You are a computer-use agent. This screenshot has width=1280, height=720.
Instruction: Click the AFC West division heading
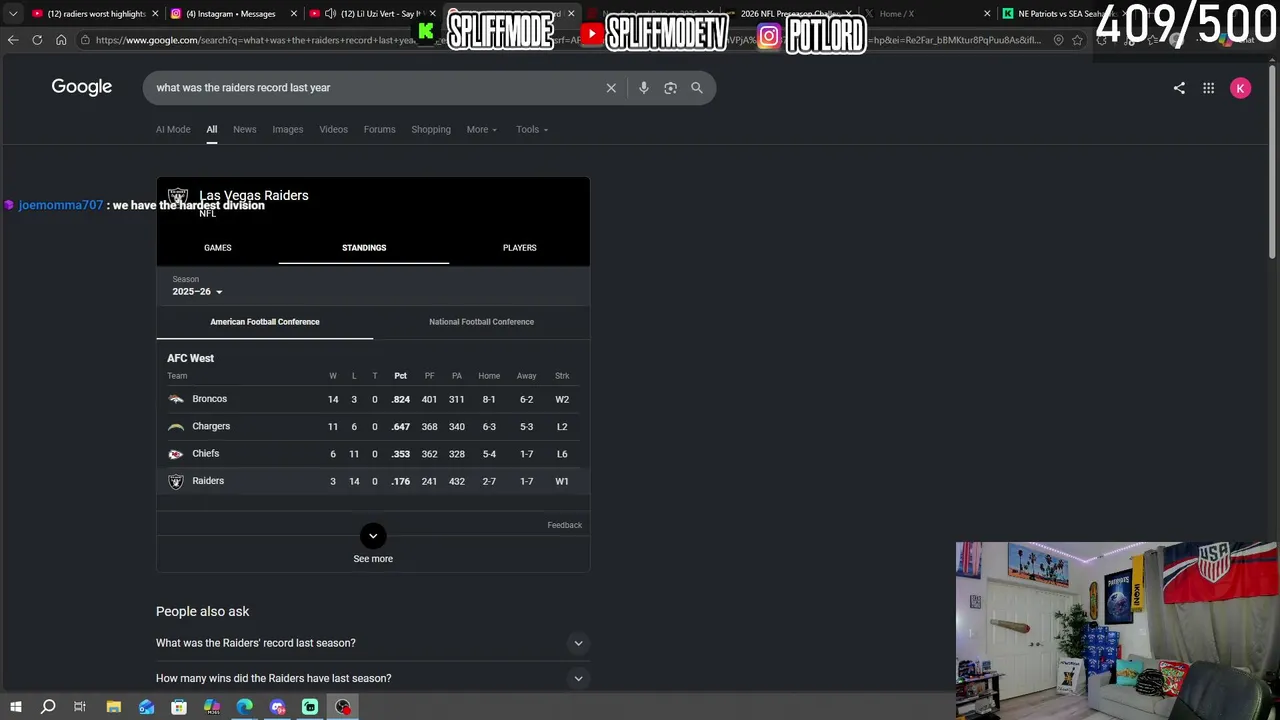pyautogui.click(x=190, y=358)
